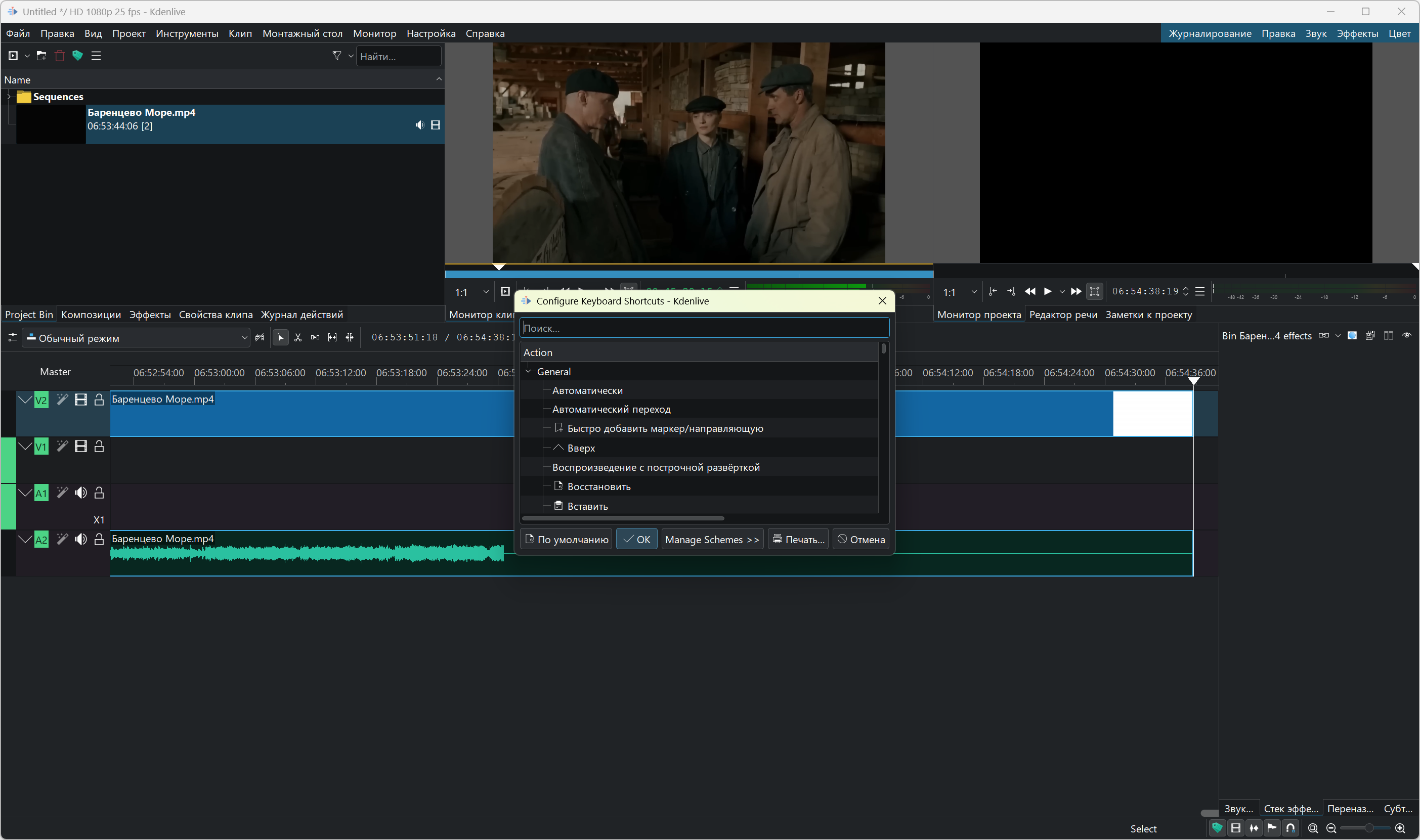1420x840 pixels.
Task: Switch to Редактор речи tab
Action: pos(1063,315)
